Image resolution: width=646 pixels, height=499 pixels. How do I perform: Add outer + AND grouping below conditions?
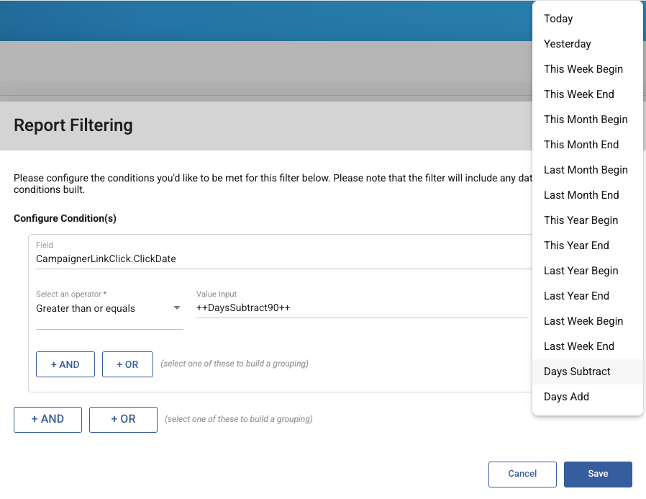point(48,419)
